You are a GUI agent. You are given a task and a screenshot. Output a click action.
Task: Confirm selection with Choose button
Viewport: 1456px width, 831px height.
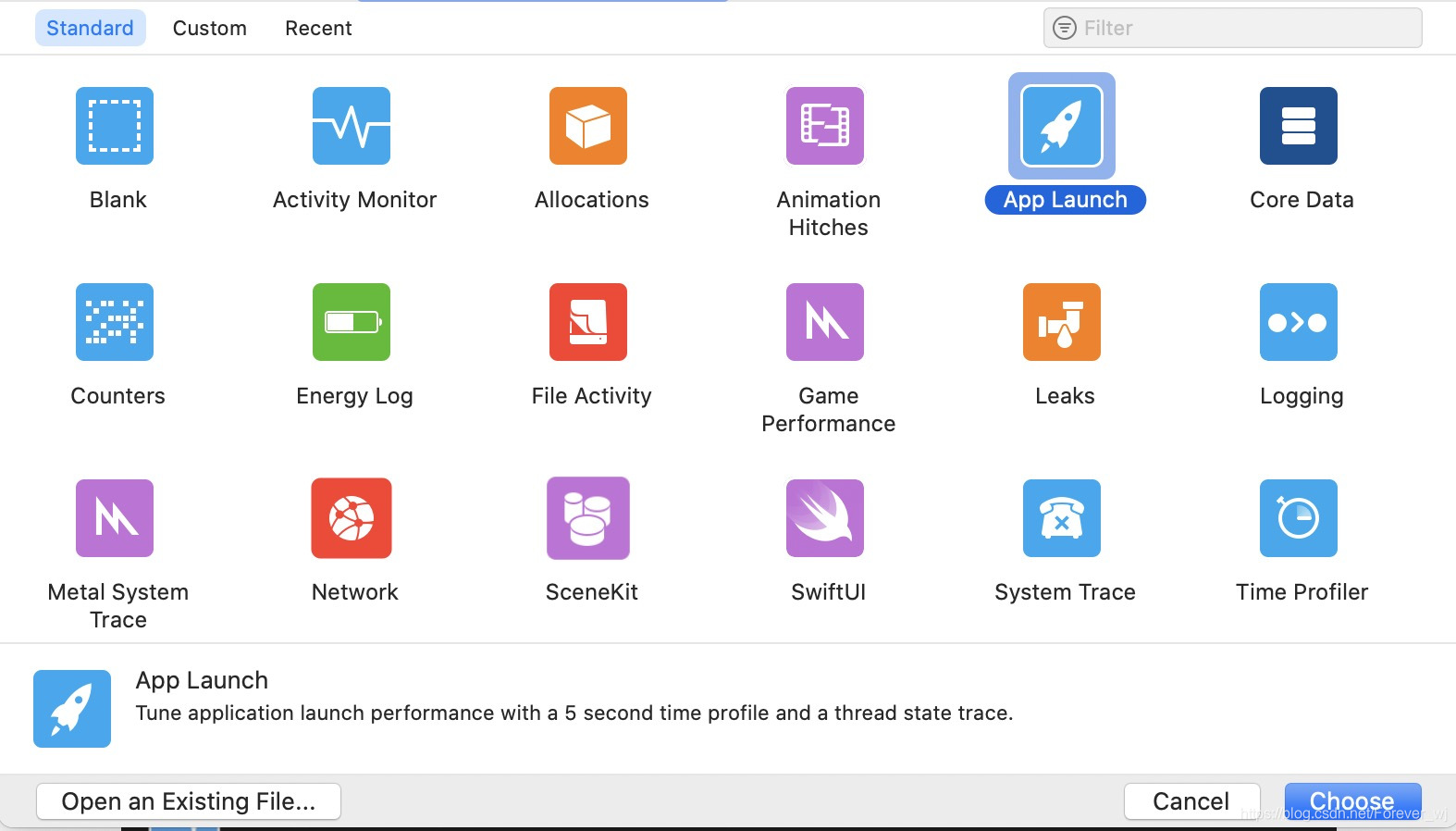click(1352, 801)
